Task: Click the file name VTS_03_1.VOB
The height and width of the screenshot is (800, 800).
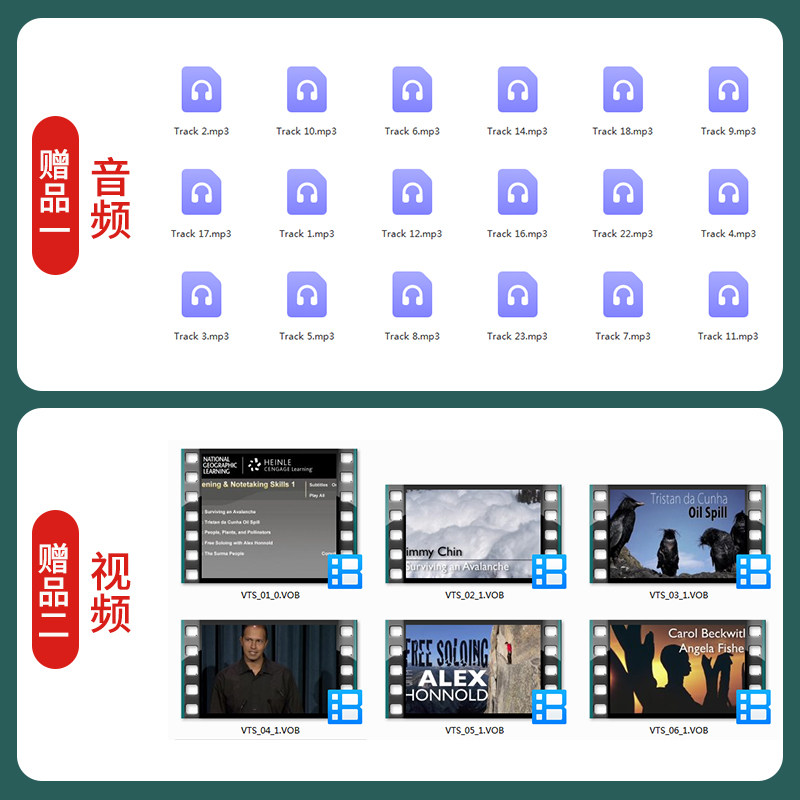Action: click(x=679, y=595)
